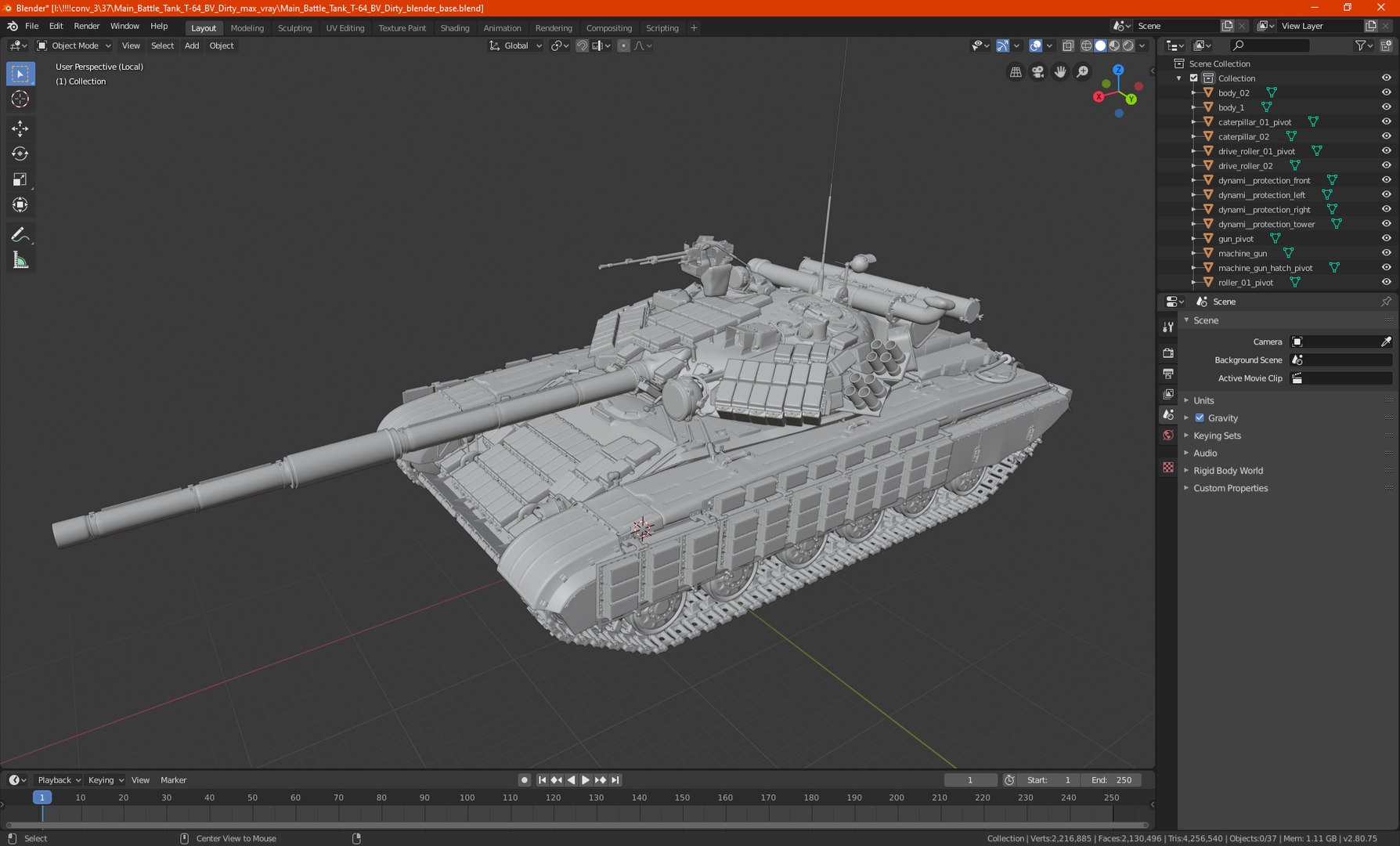Open Global transform orientation dropdown

(x=515, y=45)
